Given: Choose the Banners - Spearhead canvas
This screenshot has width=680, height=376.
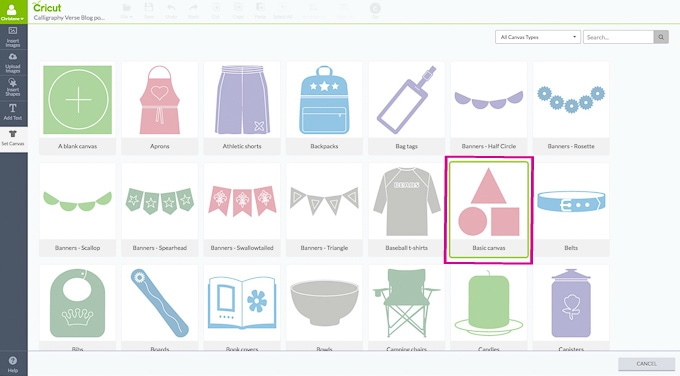Looking at the screenshot, I should pyautogui.click(x=160, y=209).
